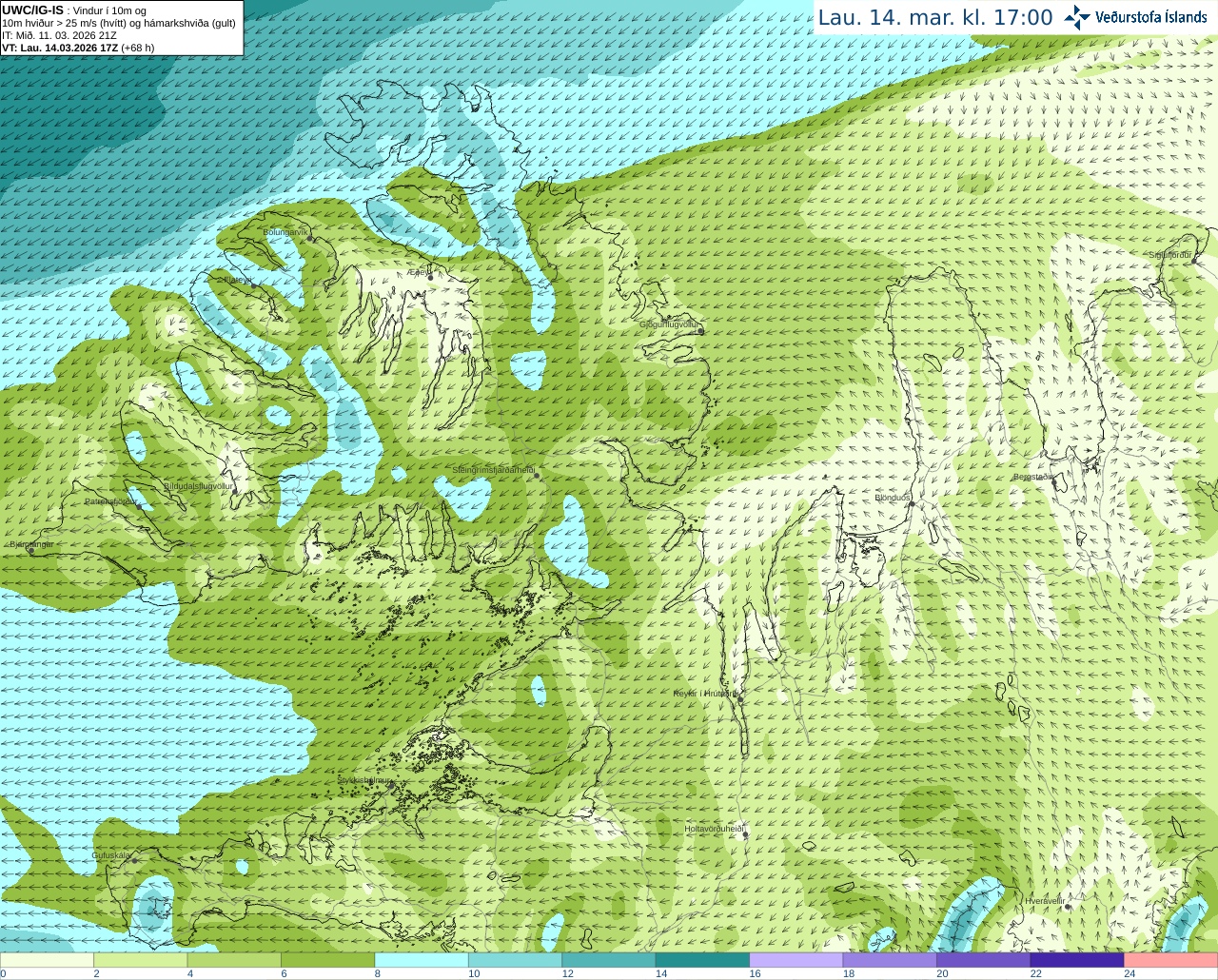Click the Gjögurflugvöllur station marker
1218x980 pixels.
click(700, 331)
